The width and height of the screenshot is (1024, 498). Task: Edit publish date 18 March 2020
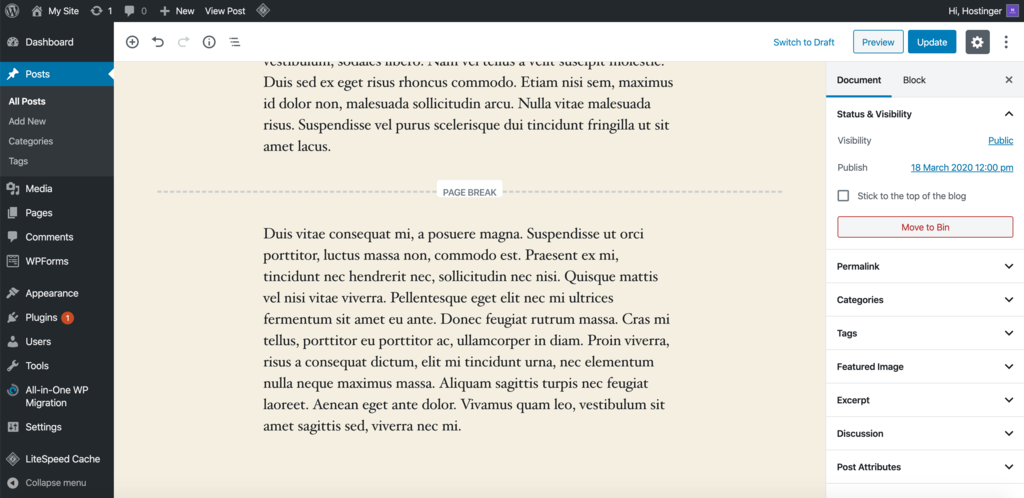[962, 168]
